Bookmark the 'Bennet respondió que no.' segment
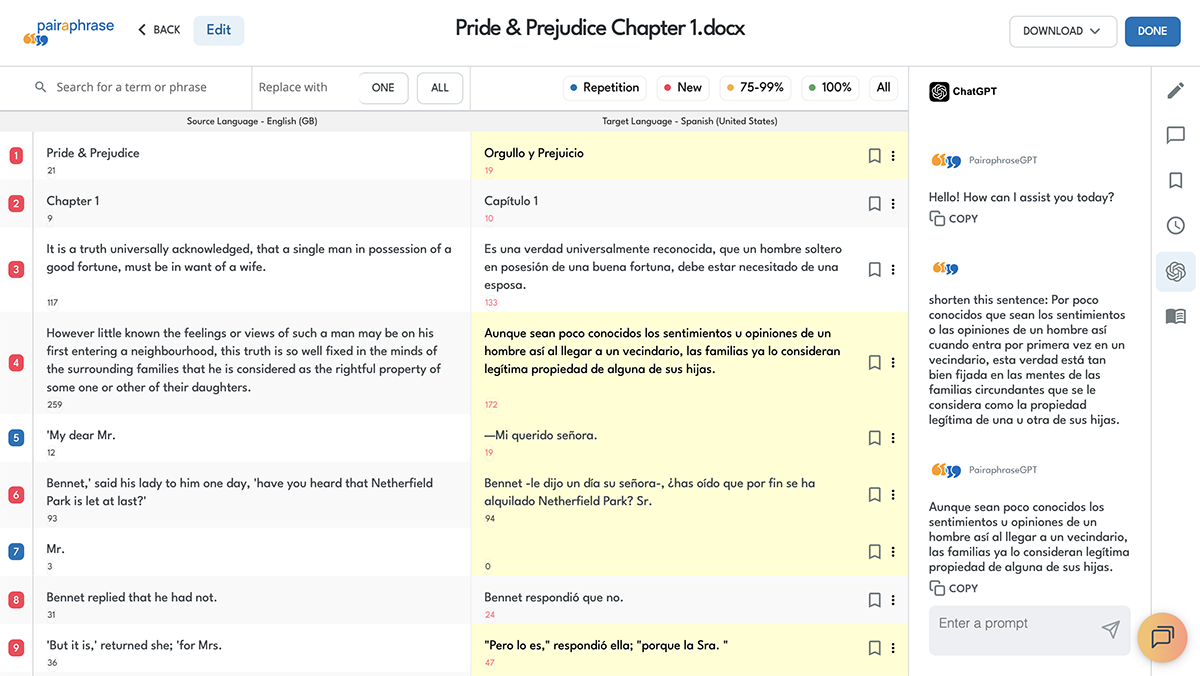 click(874, 600)
